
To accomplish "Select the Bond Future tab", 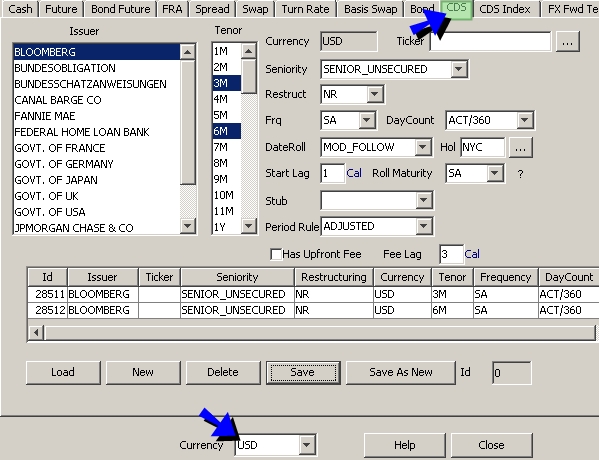I will (121, 9).
